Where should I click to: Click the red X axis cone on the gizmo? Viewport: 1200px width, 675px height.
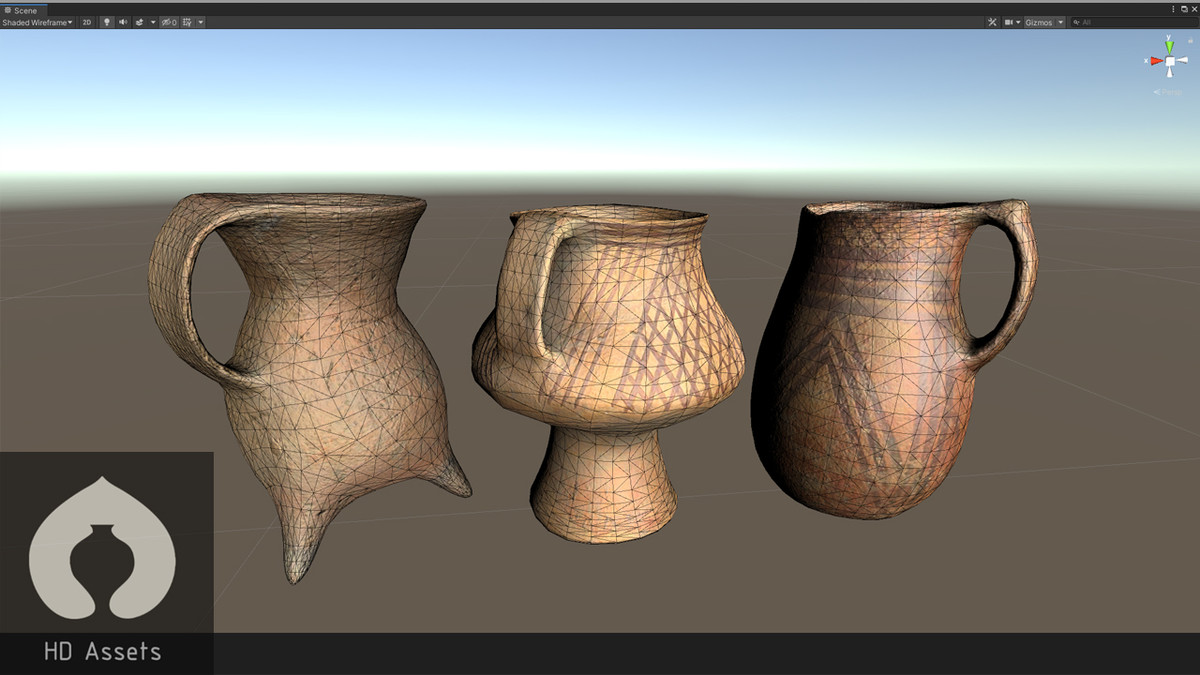click(1157, 60)
